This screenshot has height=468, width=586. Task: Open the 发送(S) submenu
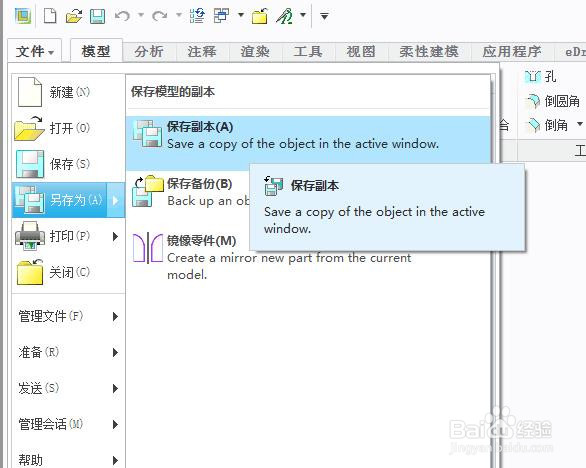tap(68, 388)
